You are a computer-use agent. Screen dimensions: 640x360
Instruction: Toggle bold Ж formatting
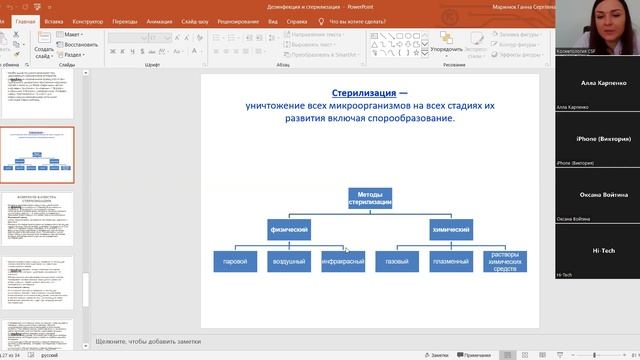point(113,51)
